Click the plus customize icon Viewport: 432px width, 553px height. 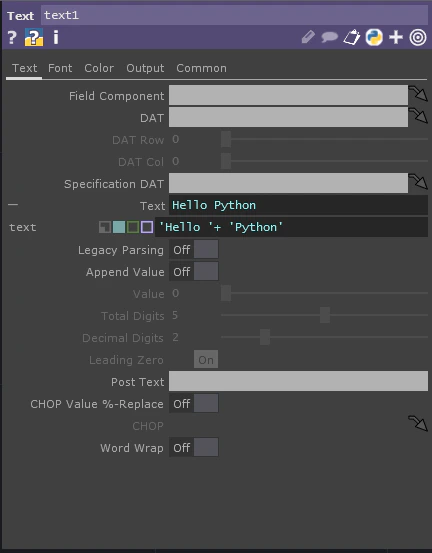[396, 37]
